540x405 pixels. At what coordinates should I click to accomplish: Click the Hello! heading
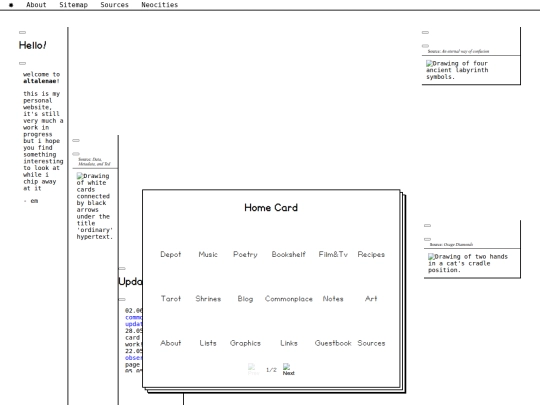(x=32, y=45)
